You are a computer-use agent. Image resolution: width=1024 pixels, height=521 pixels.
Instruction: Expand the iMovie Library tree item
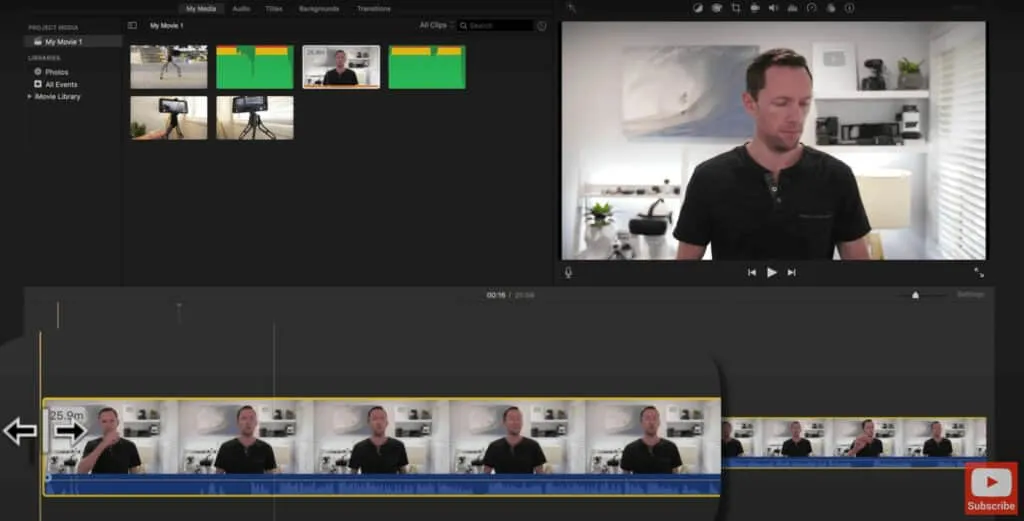tap(30, 97)
